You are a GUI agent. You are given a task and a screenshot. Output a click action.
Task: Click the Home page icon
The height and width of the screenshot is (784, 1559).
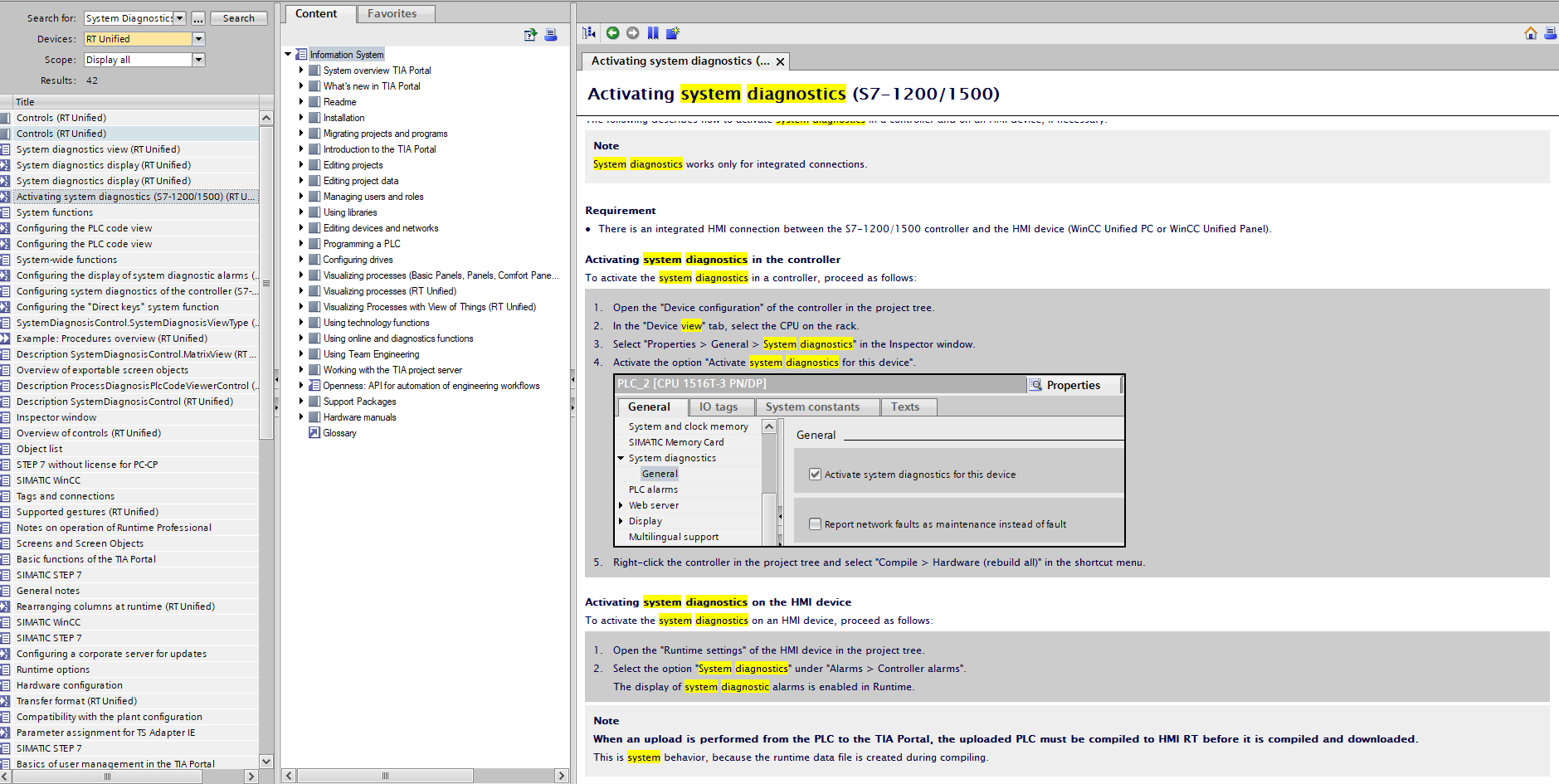click(1531, 33)
